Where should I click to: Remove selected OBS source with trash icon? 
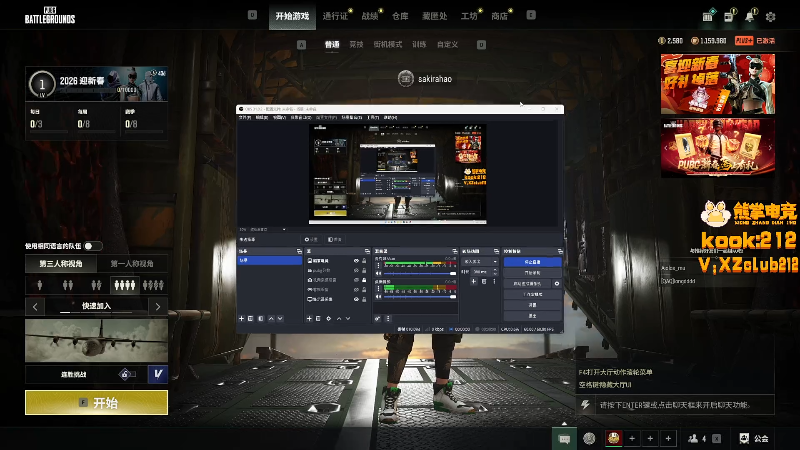tap(318, 318)
